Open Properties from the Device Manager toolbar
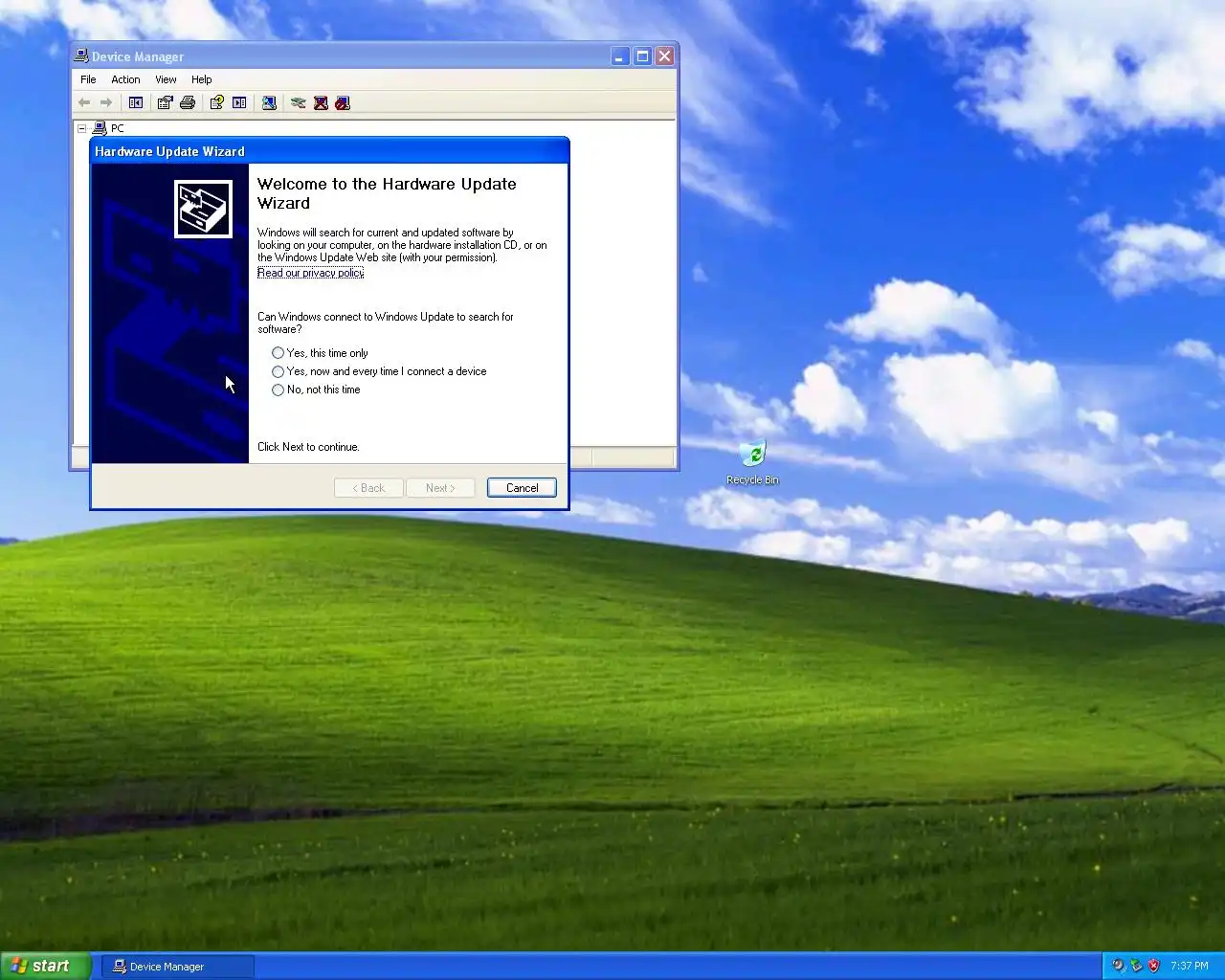 pyautogui.click(x=165, y=102)
